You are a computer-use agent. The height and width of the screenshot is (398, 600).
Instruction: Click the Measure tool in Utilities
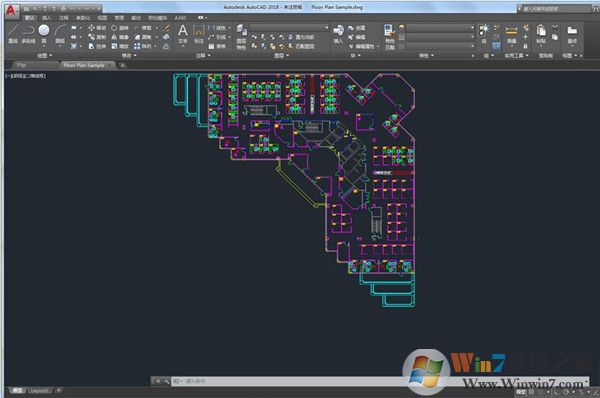pyautogui.click(x=512, y=34)
